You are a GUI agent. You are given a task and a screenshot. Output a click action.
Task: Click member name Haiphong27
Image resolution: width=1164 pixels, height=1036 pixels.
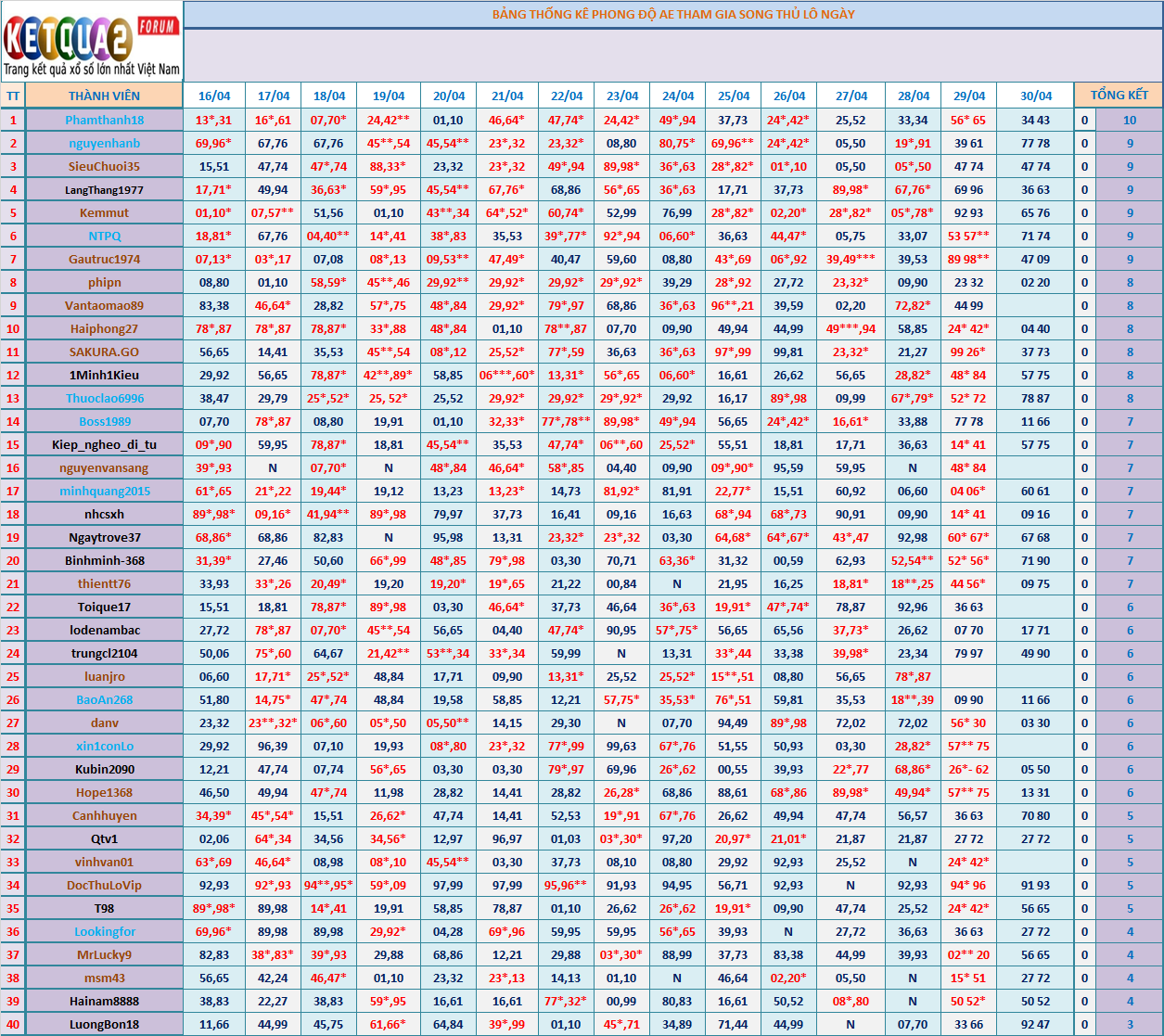105,328
